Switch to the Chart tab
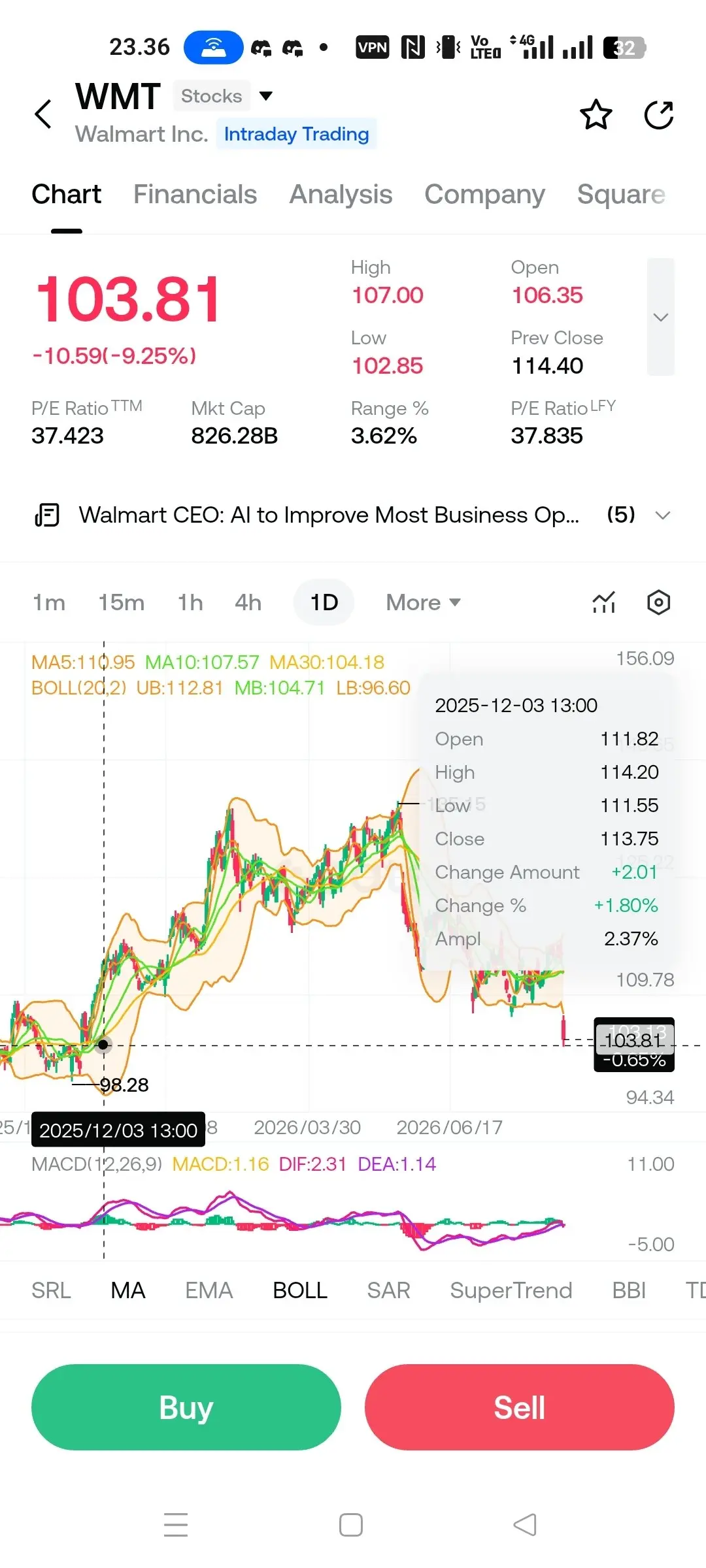 67,194
